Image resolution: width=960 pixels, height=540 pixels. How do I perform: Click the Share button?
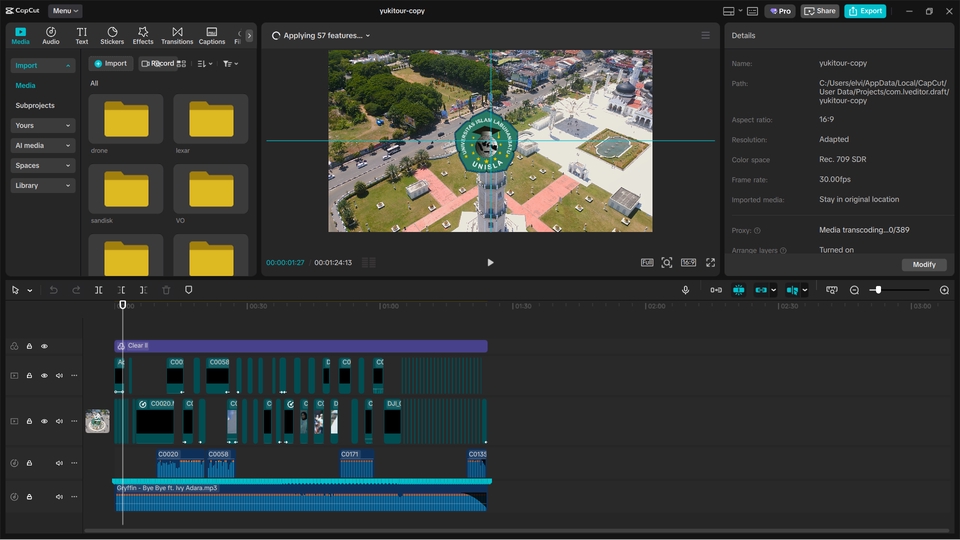[x=819, y=11]
